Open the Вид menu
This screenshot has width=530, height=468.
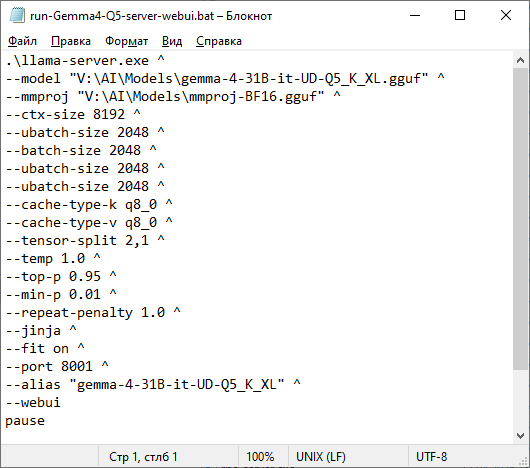172,41
